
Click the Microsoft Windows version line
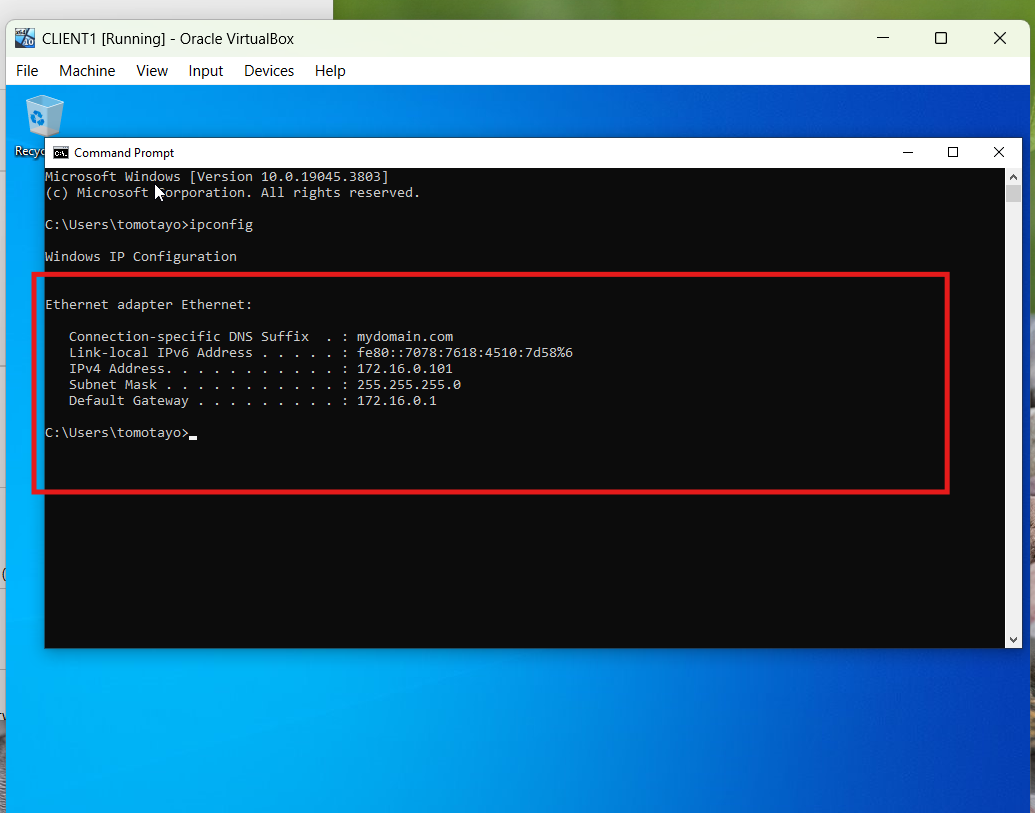click(217, 177)
